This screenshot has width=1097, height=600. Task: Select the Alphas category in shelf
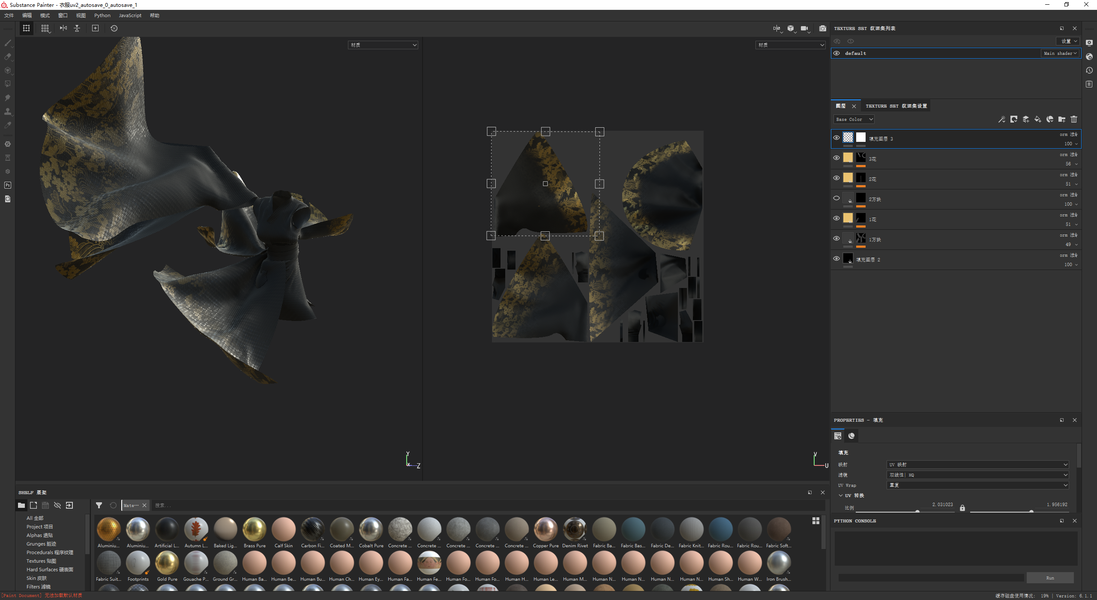pos(41,535)
